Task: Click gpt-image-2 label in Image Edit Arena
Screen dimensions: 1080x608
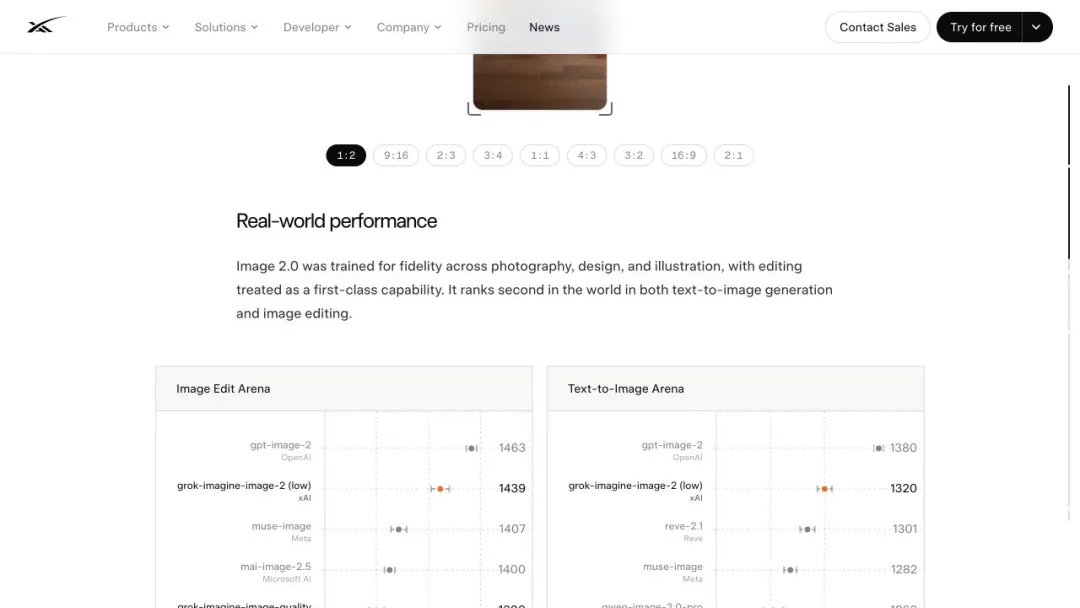Action: [280, 445]
